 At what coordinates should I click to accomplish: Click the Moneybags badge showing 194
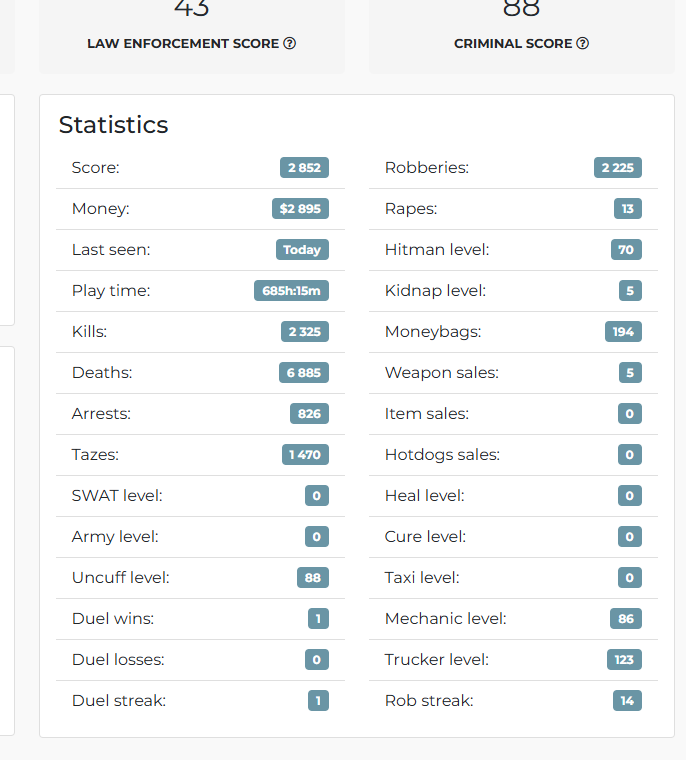point(623,332)
